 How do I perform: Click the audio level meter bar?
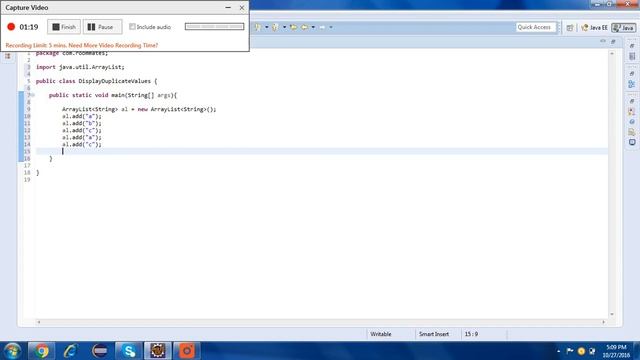pos(214,27)
